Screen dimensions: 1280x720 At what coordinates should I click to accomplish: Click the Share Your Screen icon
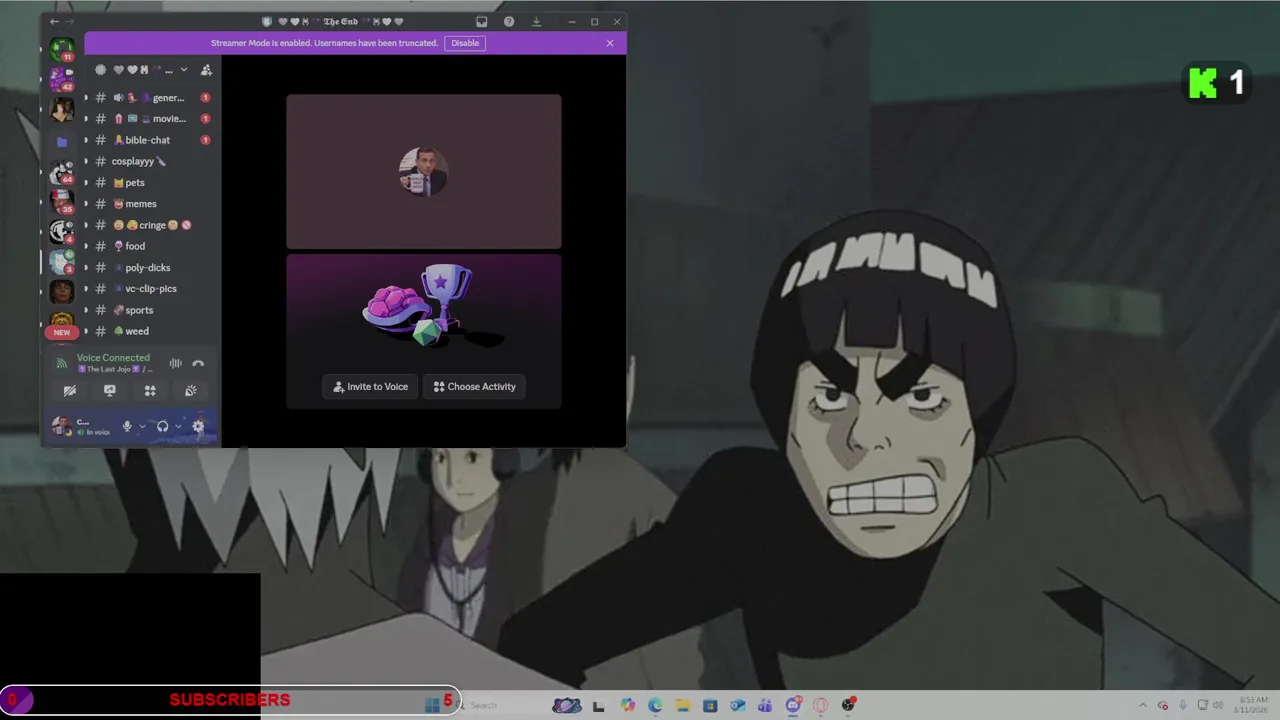109,390
